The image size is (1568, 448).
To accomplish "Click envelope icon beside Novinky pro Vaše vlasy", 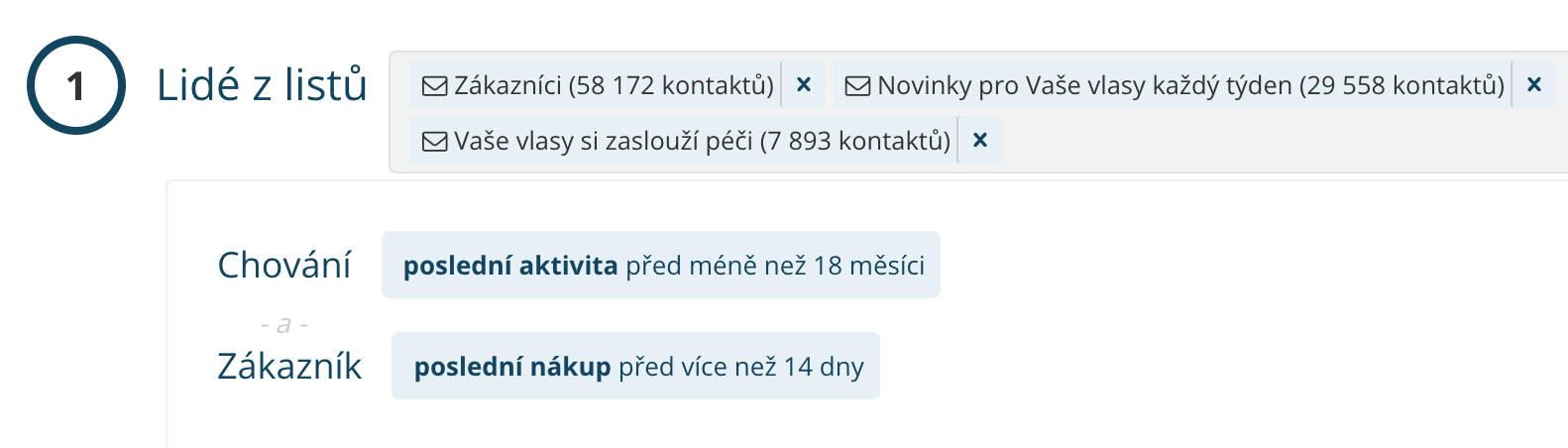I will pyautogui.click(x=857, y=86).
